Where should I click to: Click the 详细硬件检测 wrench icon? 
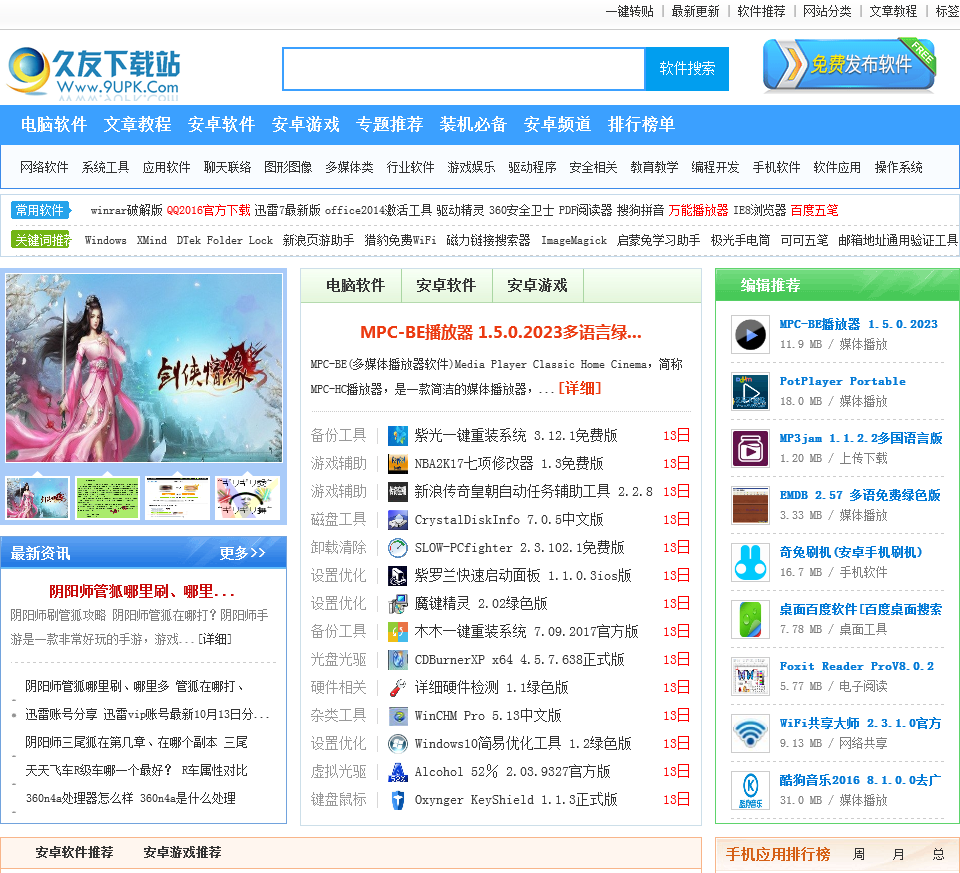[x=398, y=688]
